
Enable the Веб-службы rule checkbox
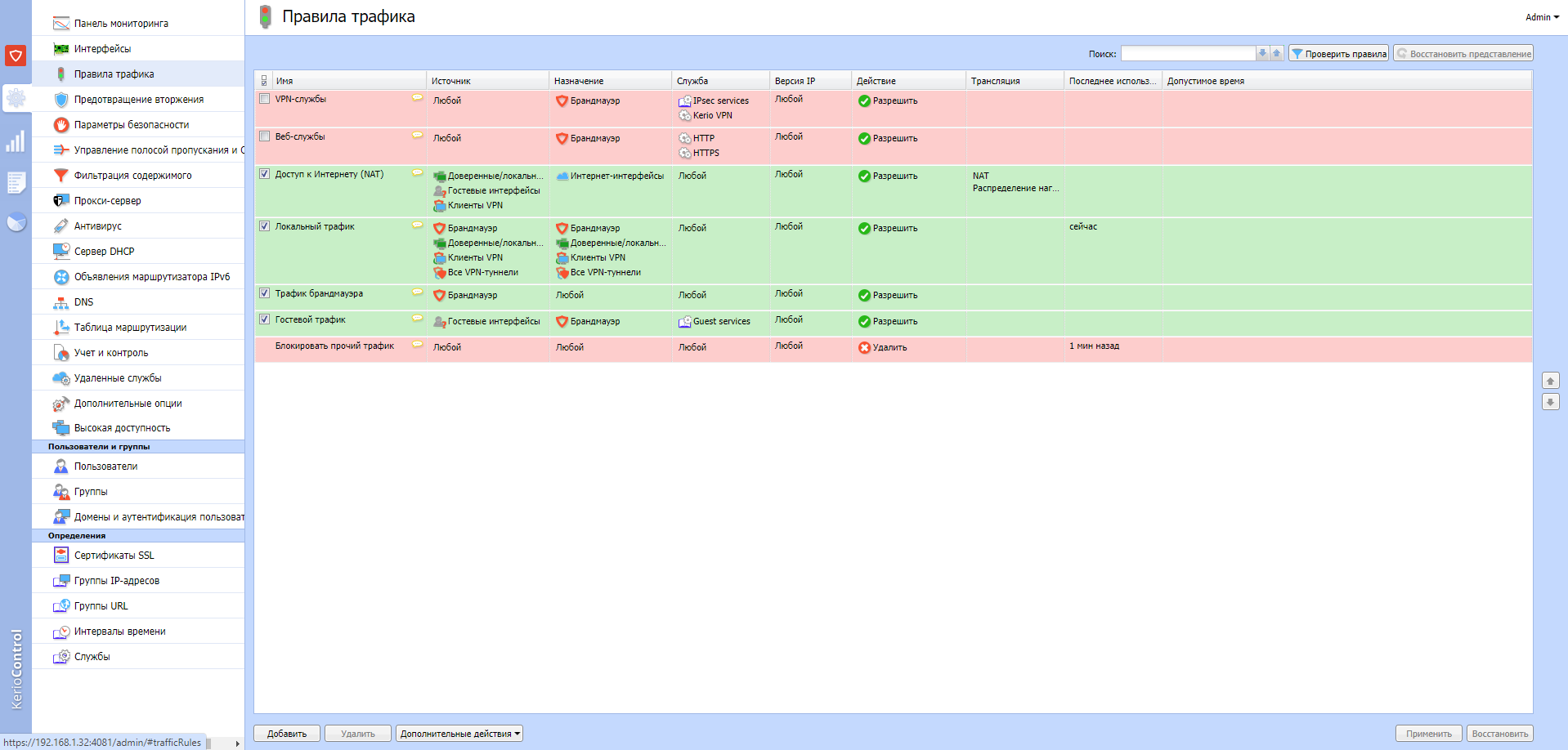pos(264,136)
